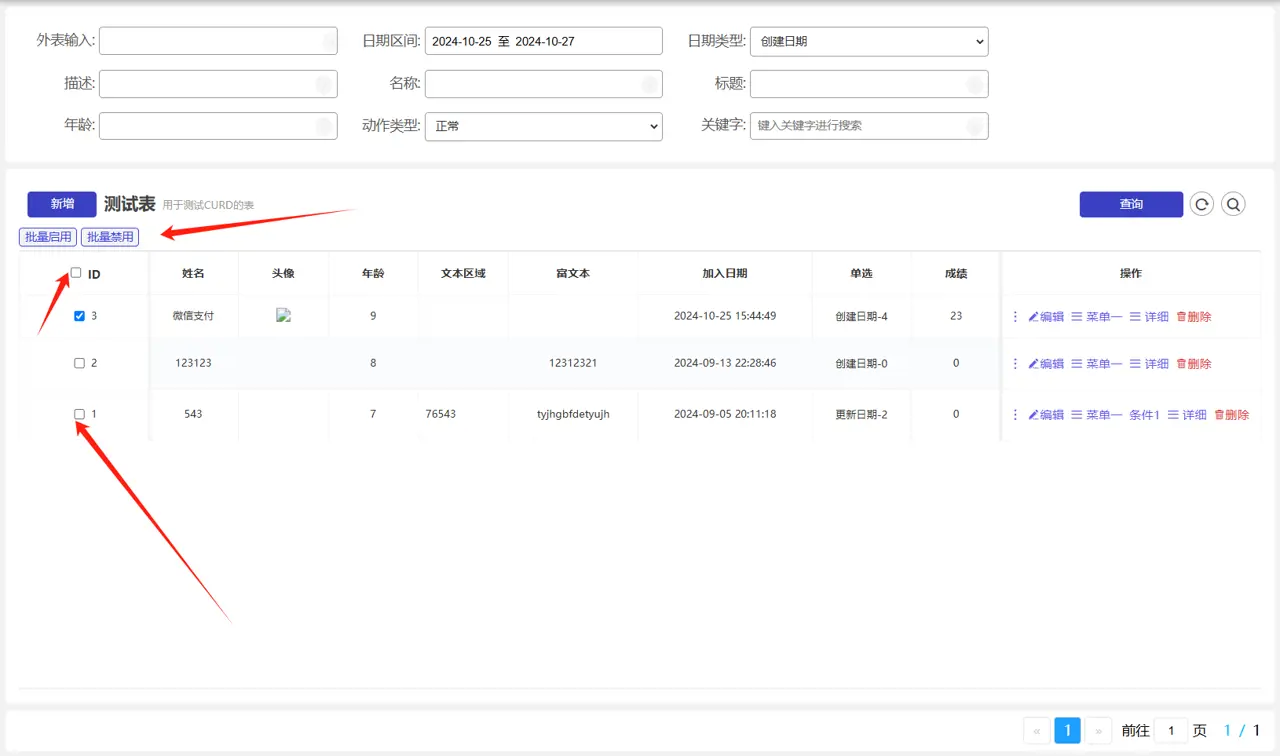The image size is (1280, 756).
Task: Click the 新增 button
Action: [62, 204]
